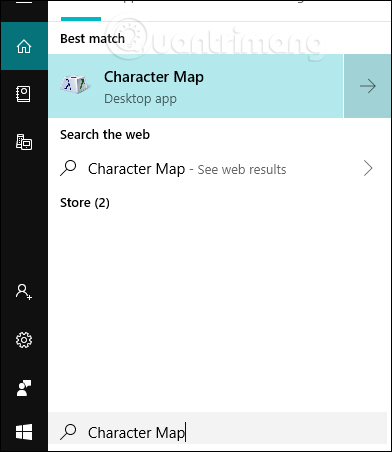Click the Best match heading
This screenshot has width=392, height=452.
(93, 39)
